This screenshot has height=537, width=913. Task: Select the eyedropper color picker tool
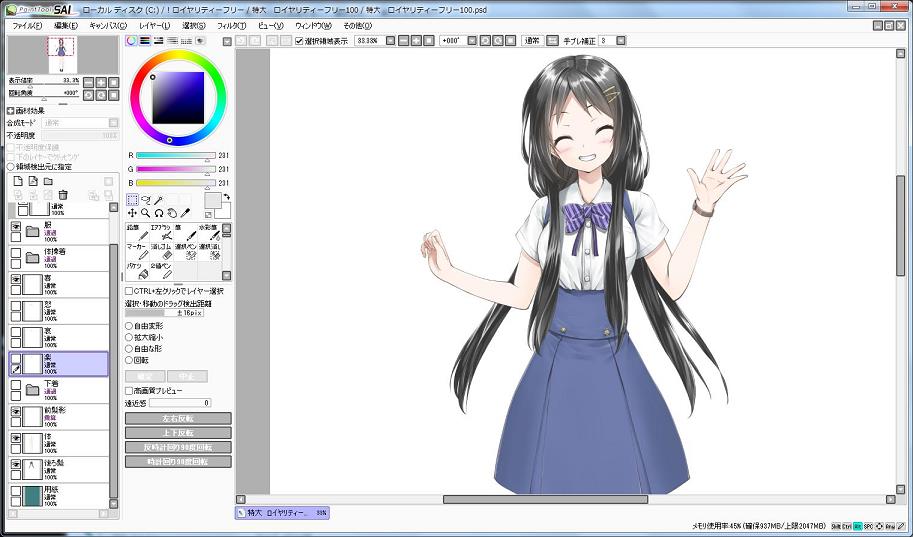point(184,213)
